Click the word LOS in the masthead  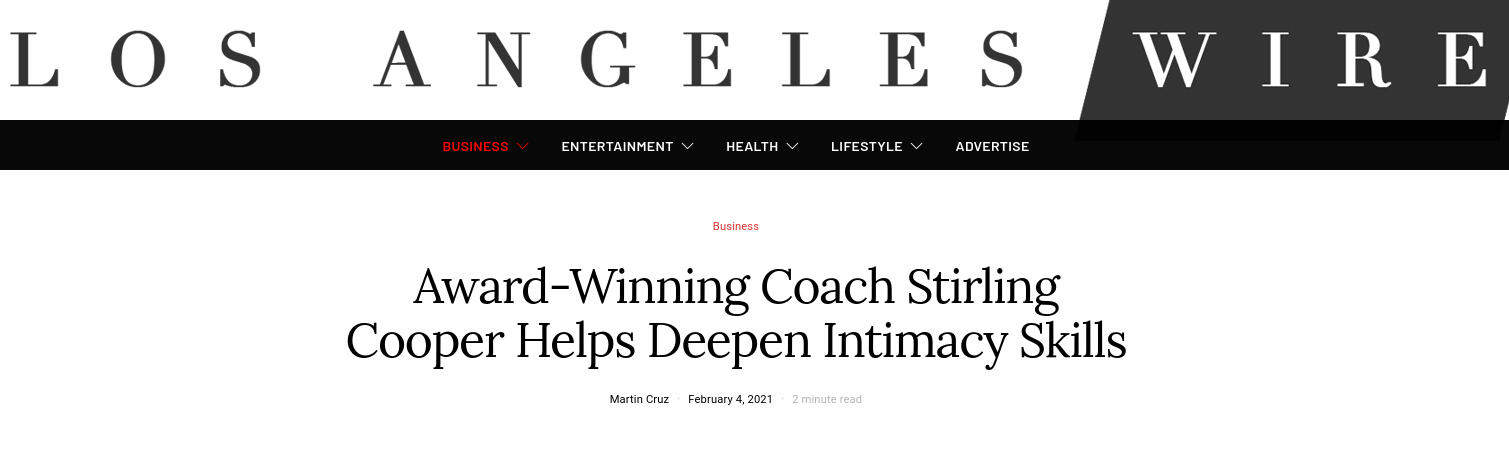coord(136,60)
